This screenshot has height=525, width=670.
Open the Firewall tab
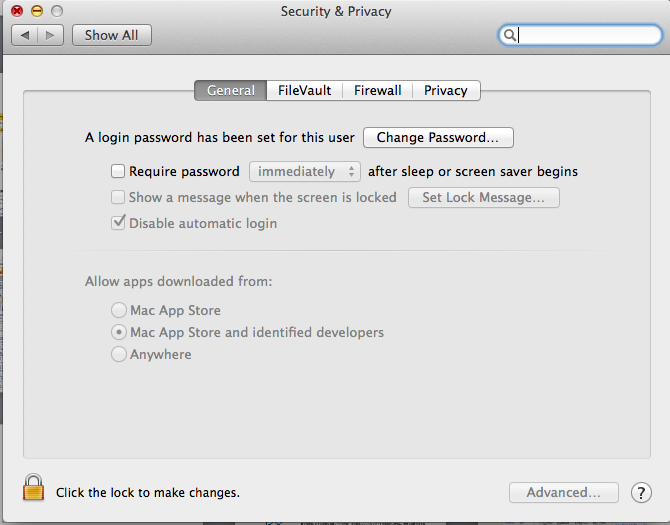tap(377, 90)
